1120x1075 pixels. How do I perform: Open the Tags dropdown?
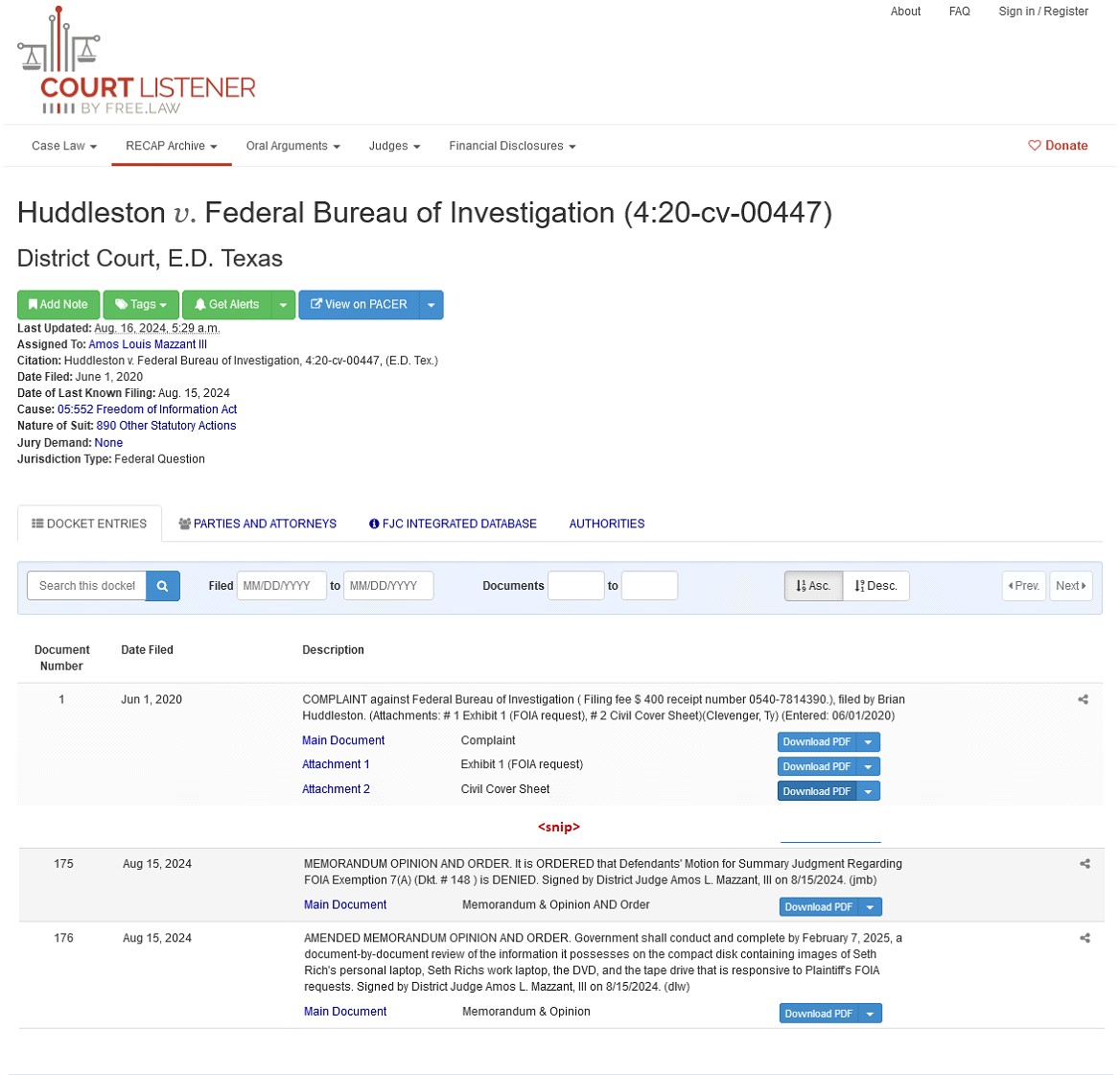tap(141, 304)
